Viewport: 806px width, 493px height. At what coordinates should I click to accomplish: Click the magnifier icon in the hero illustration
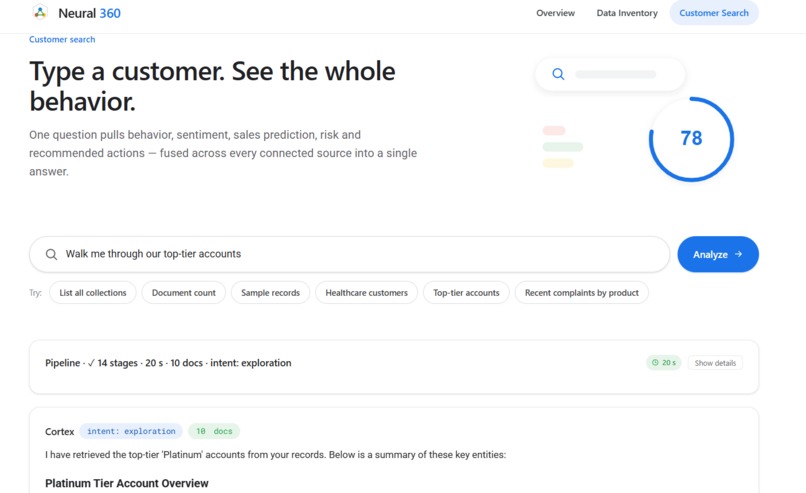pyautogui.click(x=558, y=74)
